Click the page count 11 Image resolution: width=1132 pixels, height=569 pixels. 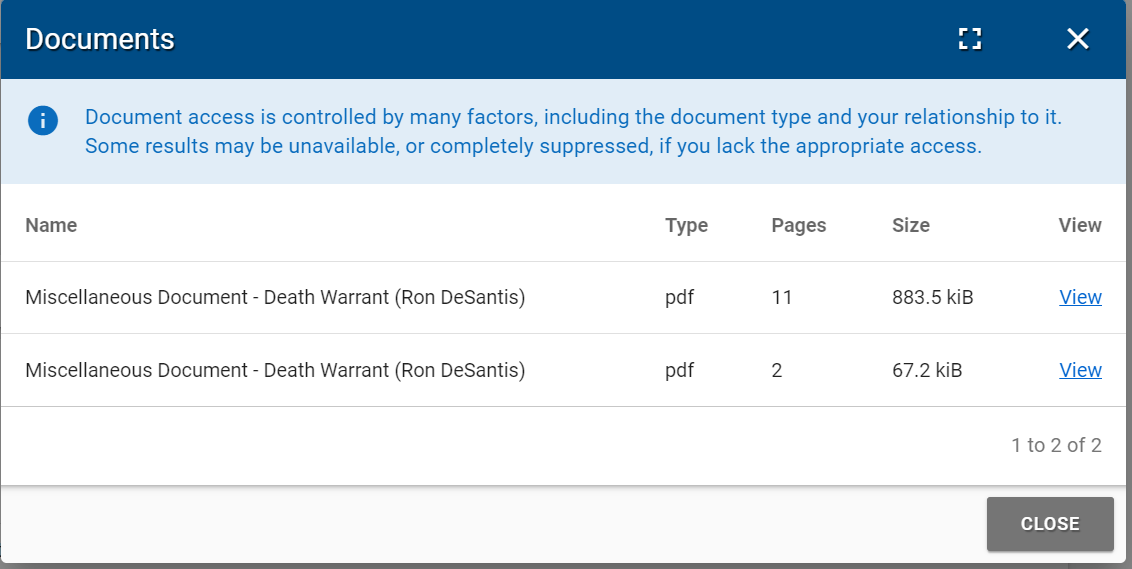coord(782,297)
